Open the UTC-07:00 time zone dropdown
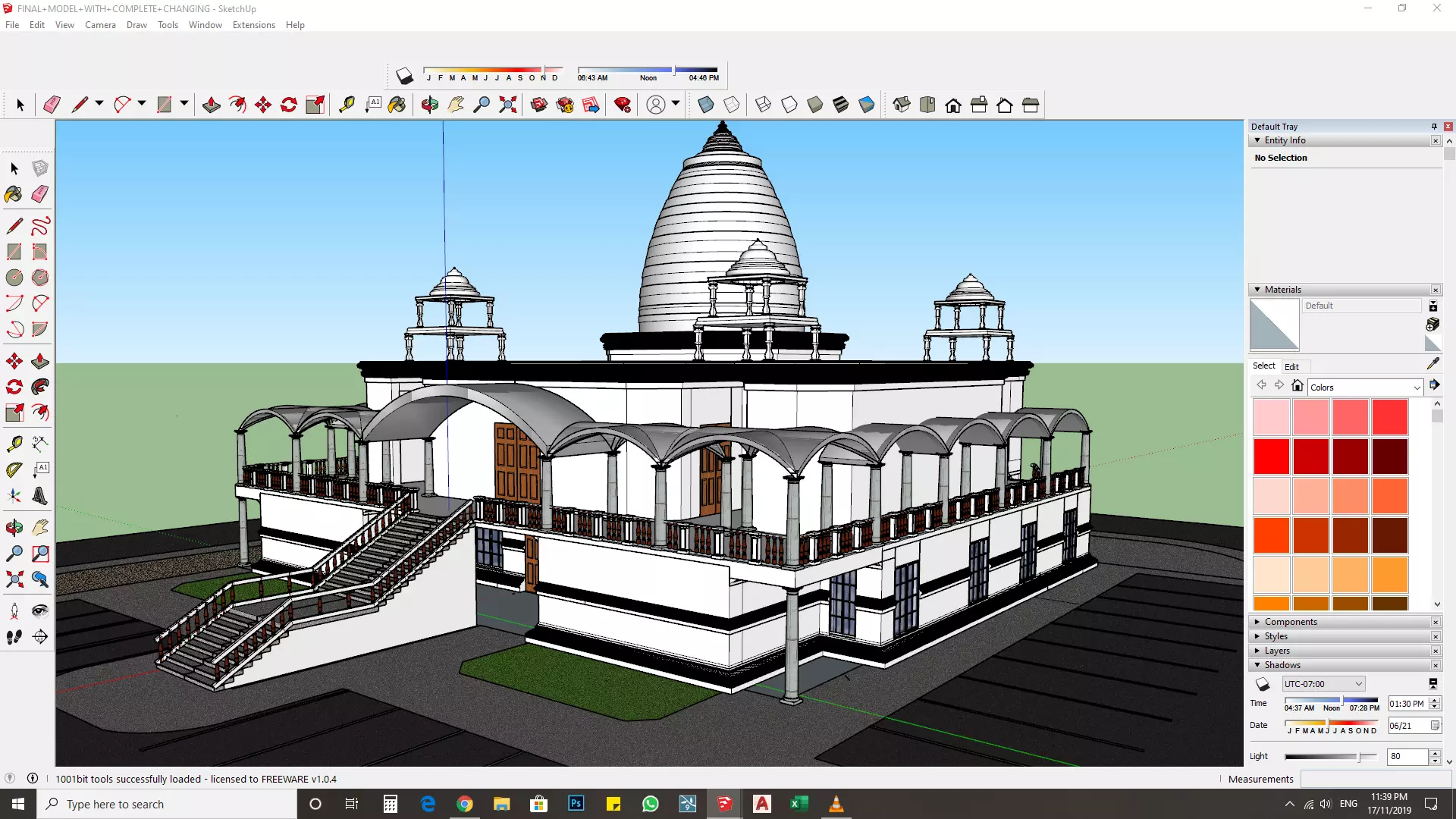 click(1323, 684)
